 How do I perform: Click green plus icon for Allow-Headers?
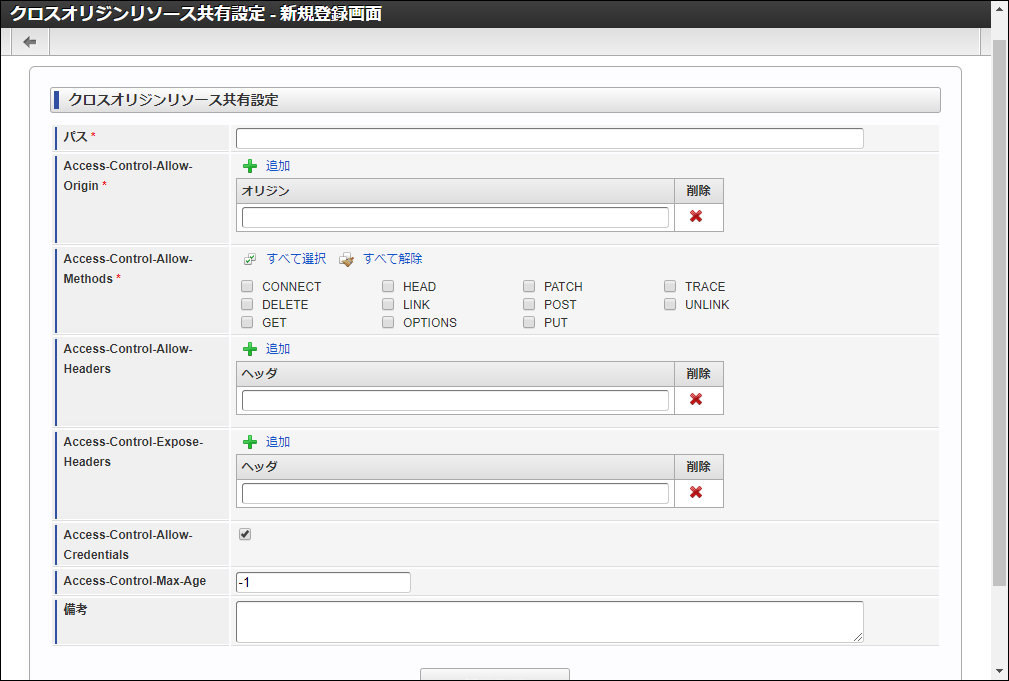pos(250,349)
